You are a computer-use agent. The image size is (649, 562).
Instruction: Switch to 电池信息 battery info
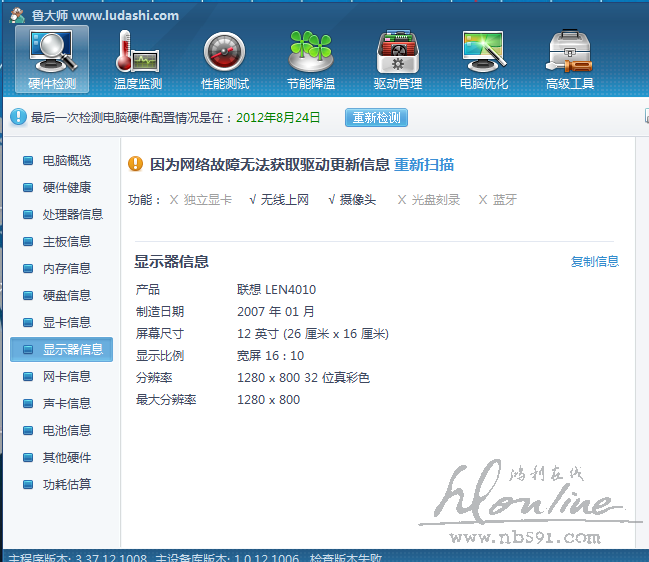(66, 431)
